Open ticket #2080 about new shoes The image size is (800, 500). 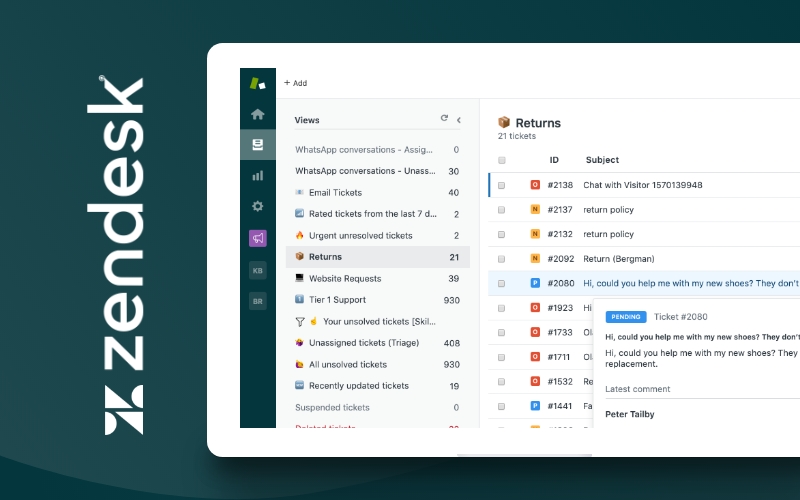(x=691, y=283)
